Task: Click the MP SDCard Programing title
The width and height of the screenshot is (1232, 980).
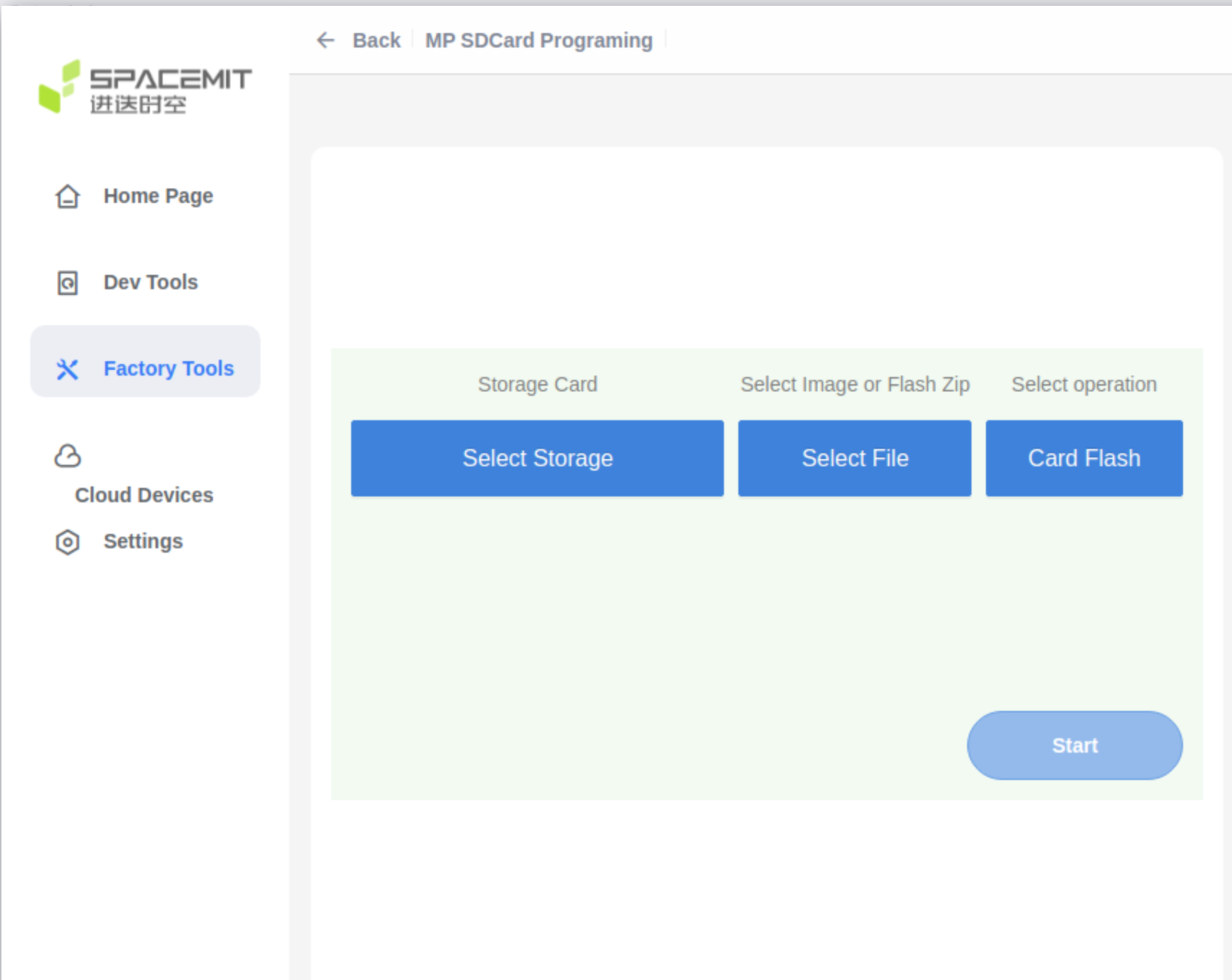Action: [x=538, y=40]
